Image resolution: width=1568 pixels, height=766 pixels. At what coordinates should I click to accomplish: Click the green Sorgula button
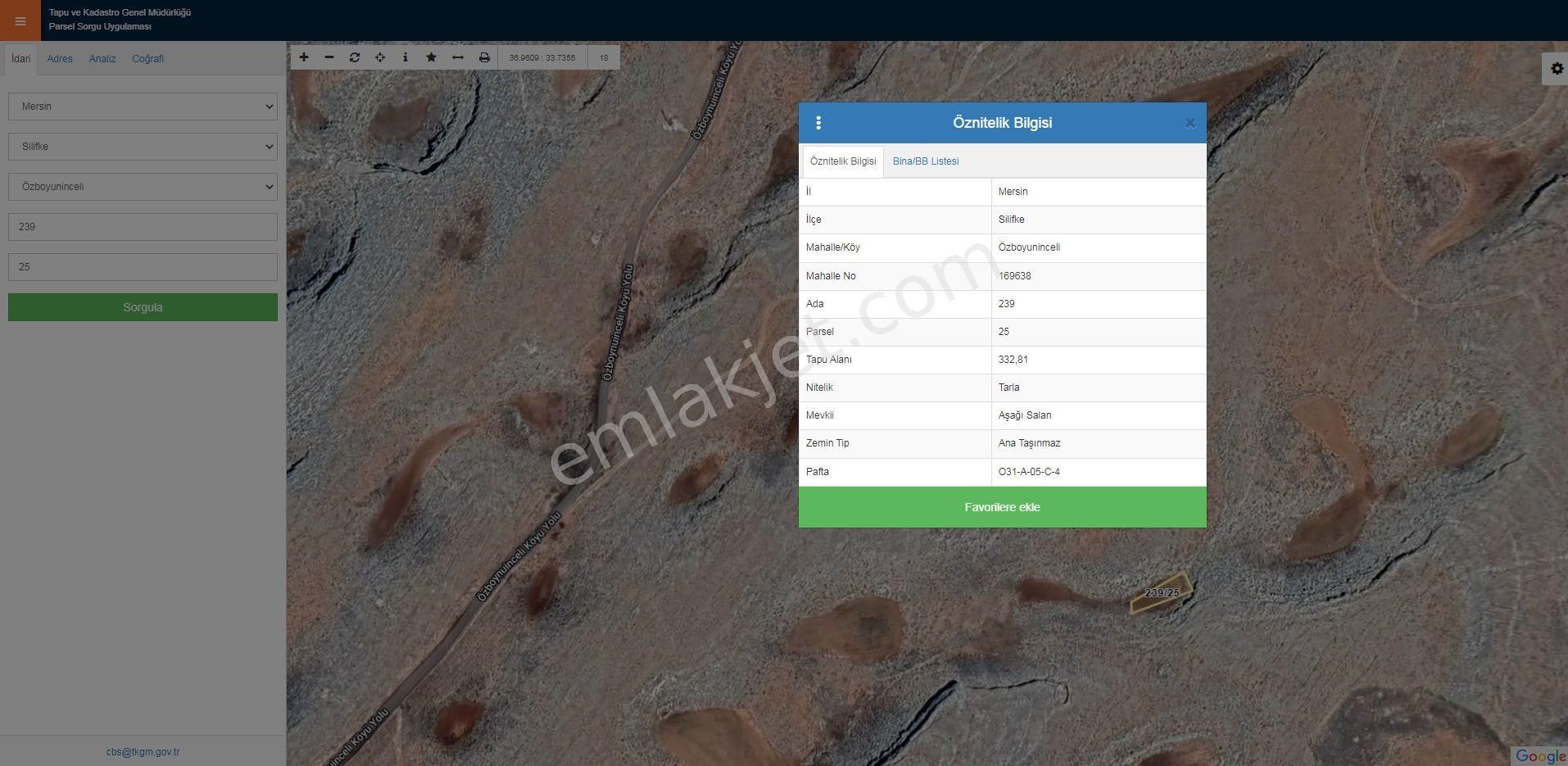[143, 307]
